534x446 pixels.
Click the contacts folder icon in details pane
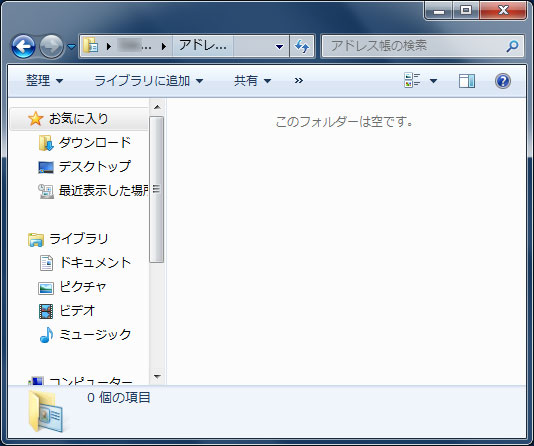pyautogui.click(x=46, y=411)
